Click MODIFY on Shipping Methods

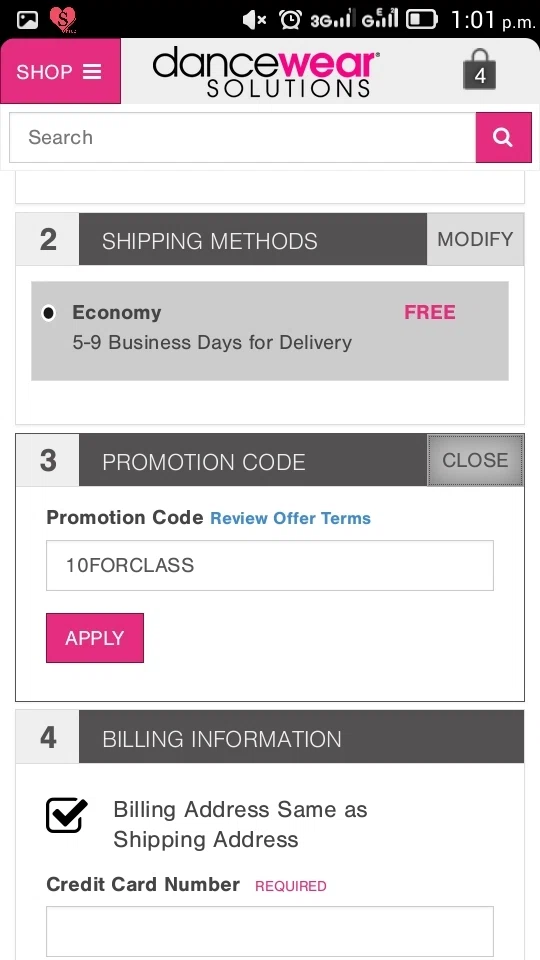(x=475, y=239)
